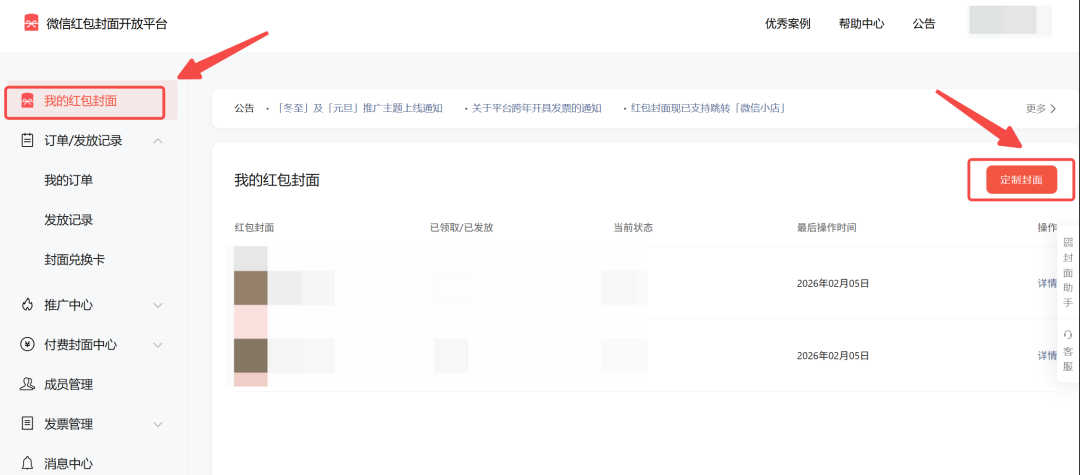
Task: Go to 发放记录 submenu item
Action: pos(69,220)
